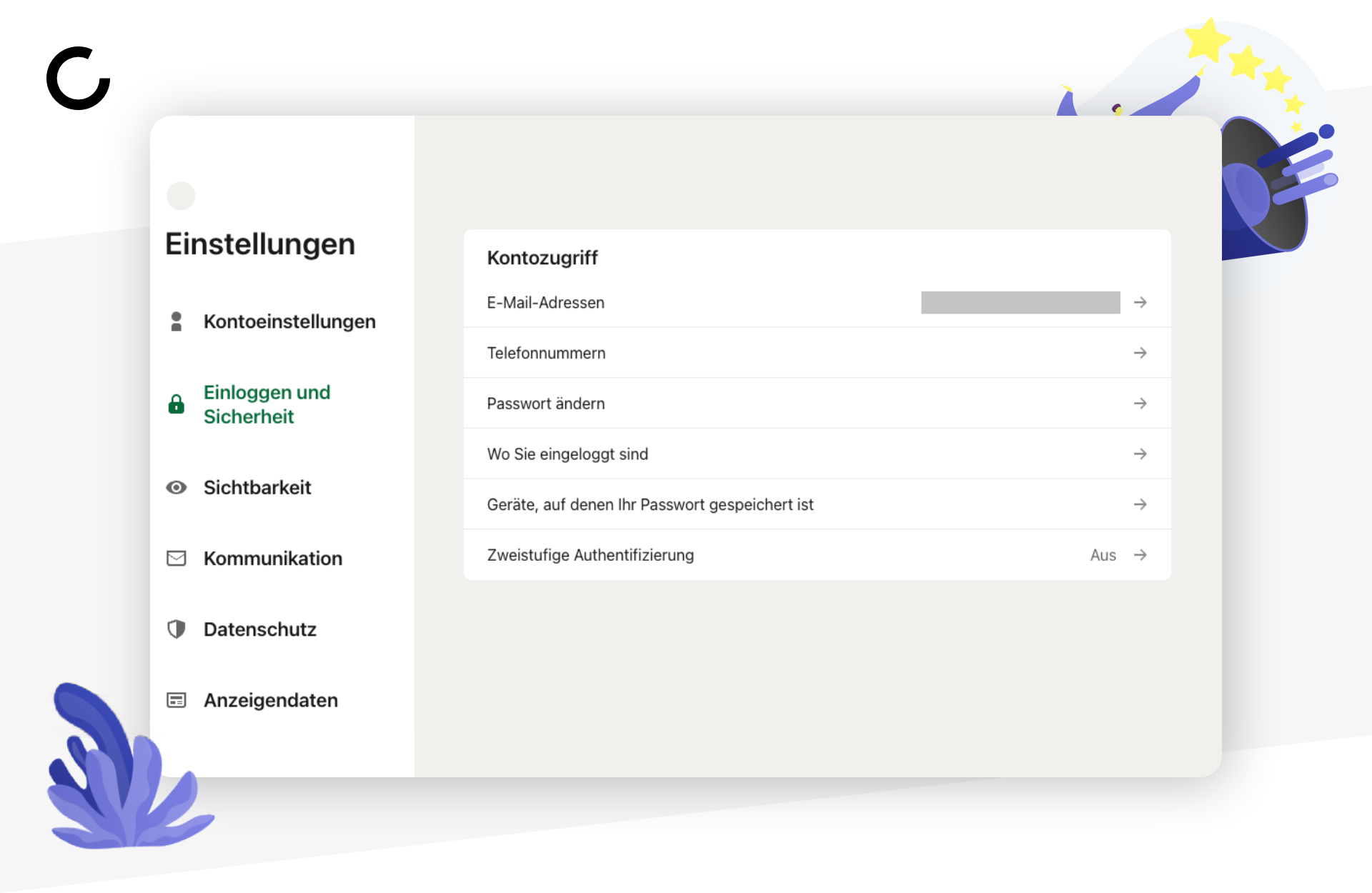Toggle the Zweistufige Authentifizierung Aus status
Viewport: 1372px width, 893px height.
point(1103,555)
